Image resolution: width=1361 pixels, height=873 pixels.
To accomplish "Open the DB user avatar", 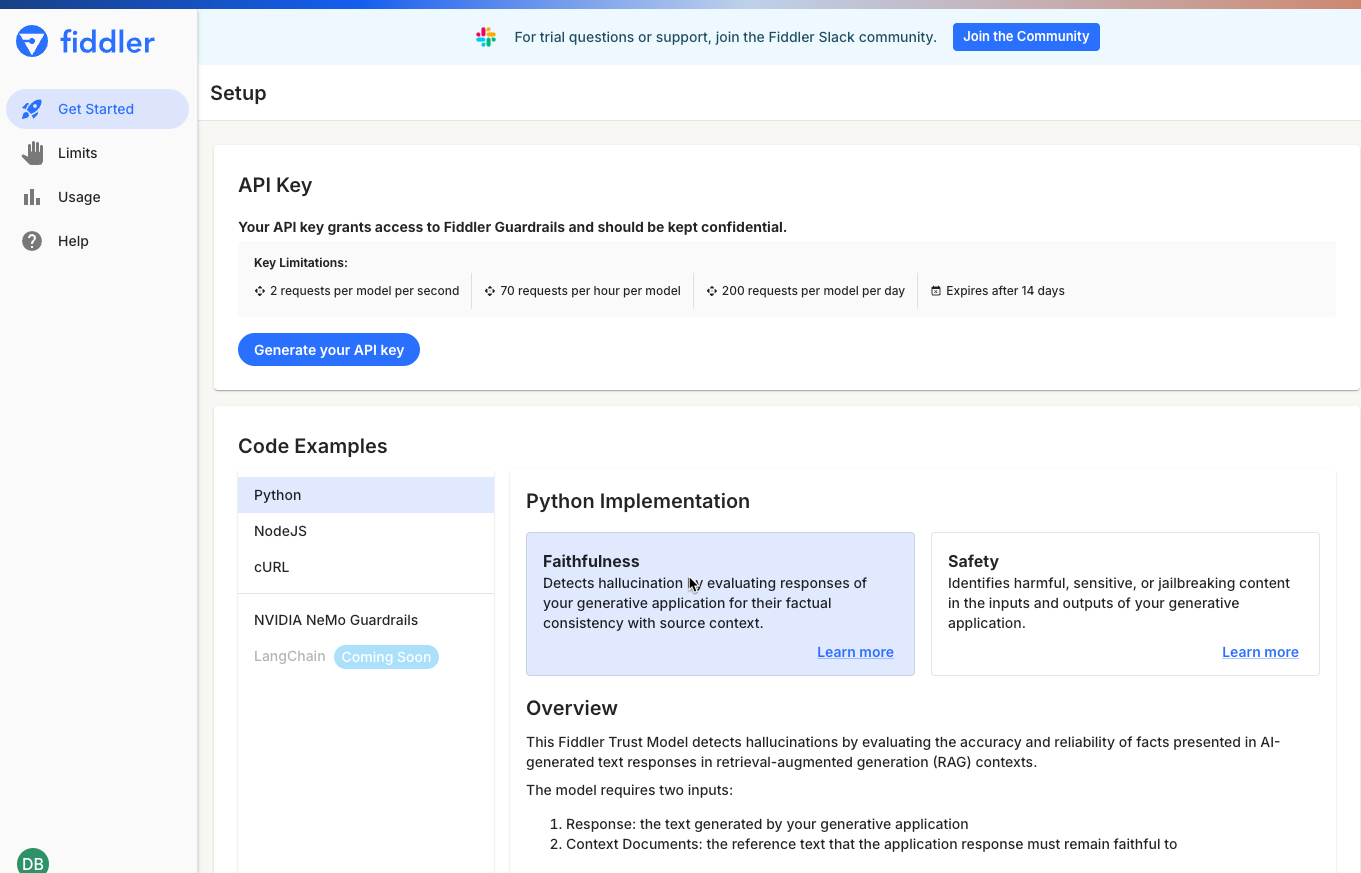I will [32, 862].
